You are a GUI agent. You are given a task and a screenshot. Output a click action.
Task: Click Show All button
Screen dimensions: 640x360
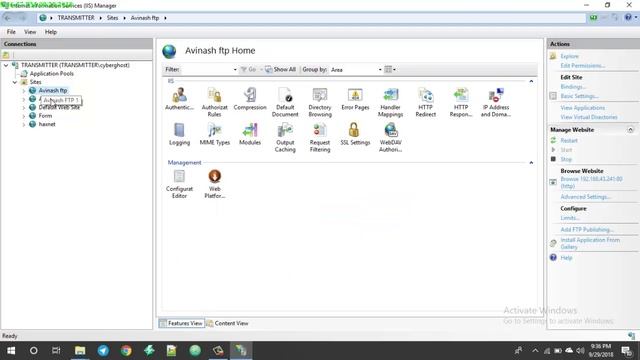[280, 70]
